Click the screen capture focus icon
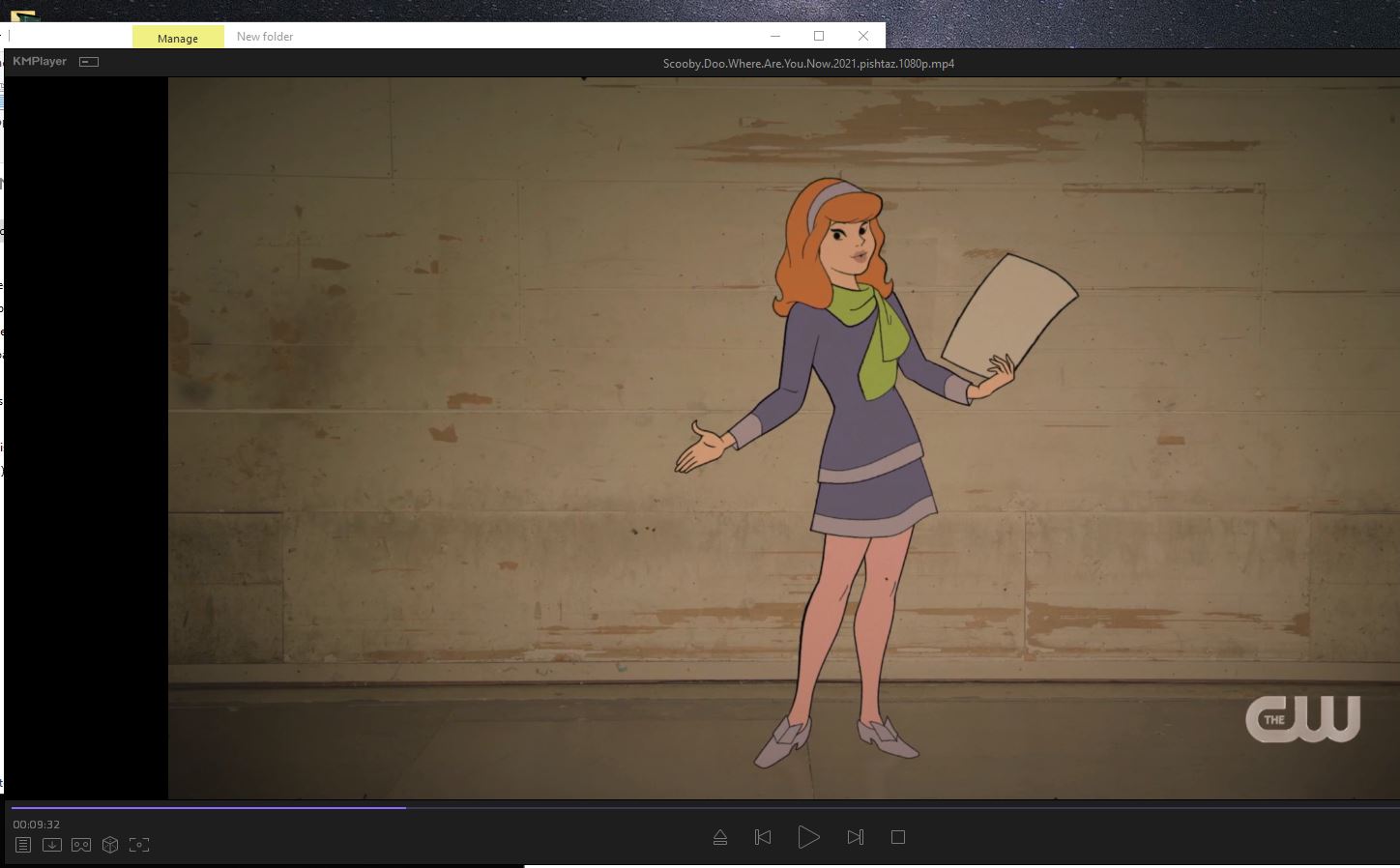 pyautogui.click(x=139, y=845)
